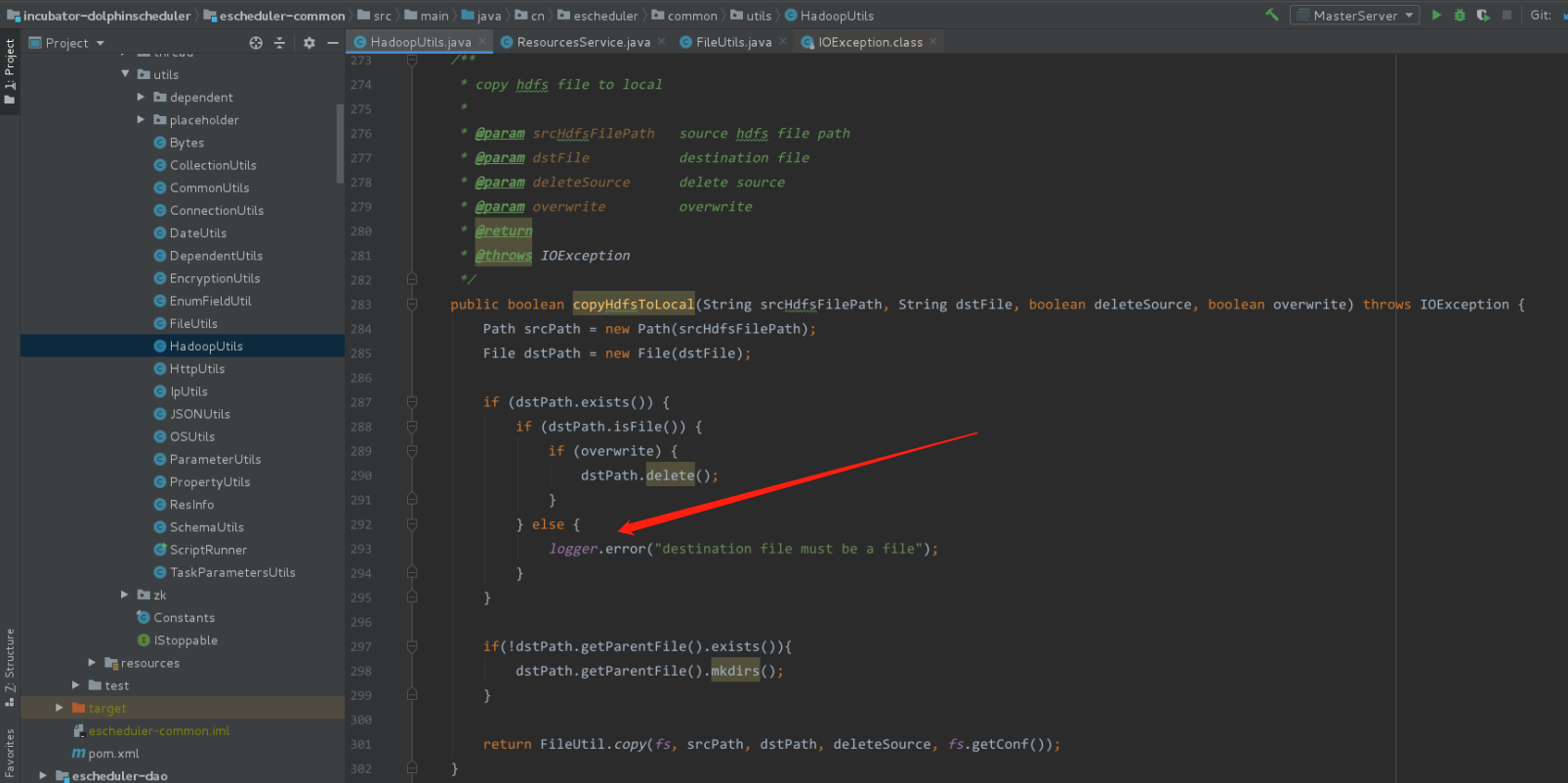Fold the copyHdfsToLocal method at line 283
Screen dimensions: 1568x783
(412, 304)
